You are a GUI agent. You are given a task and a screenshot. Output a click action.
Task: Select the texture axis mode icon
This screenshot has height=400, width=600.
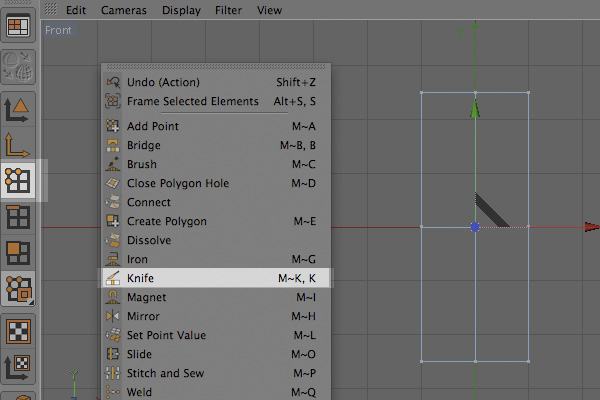[17, 367]
